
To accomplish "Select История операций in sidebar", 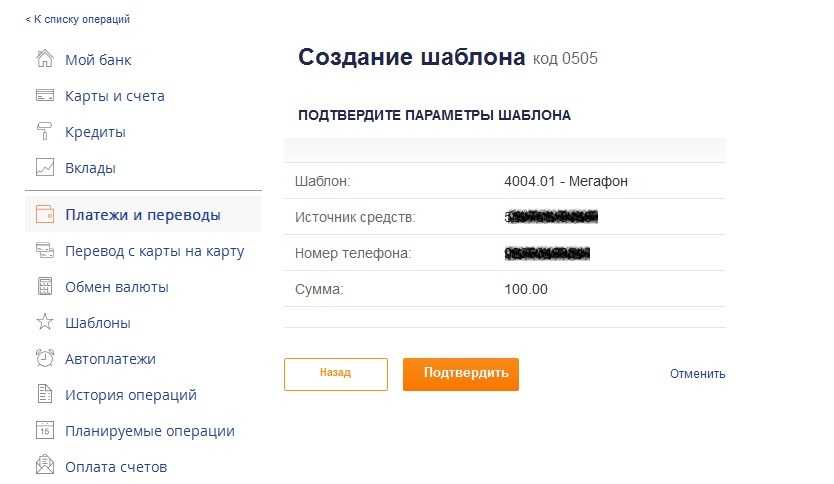I will (130, 395).
